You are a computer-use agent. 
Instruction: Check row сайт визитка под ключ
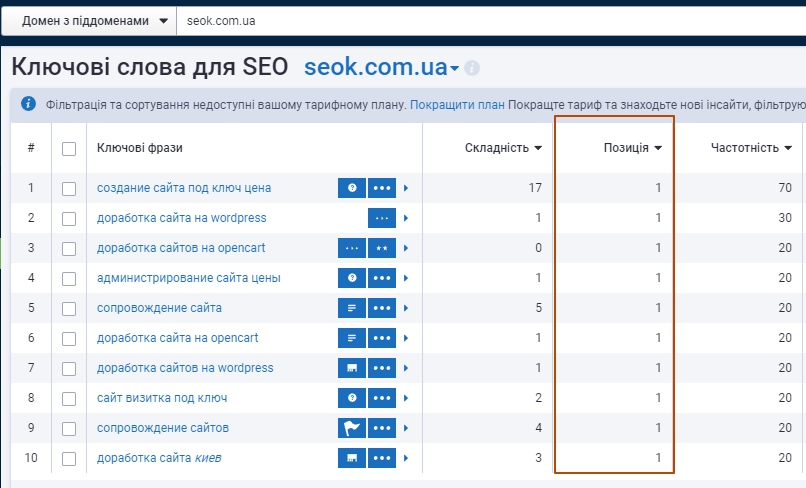(x=69, y=399)
